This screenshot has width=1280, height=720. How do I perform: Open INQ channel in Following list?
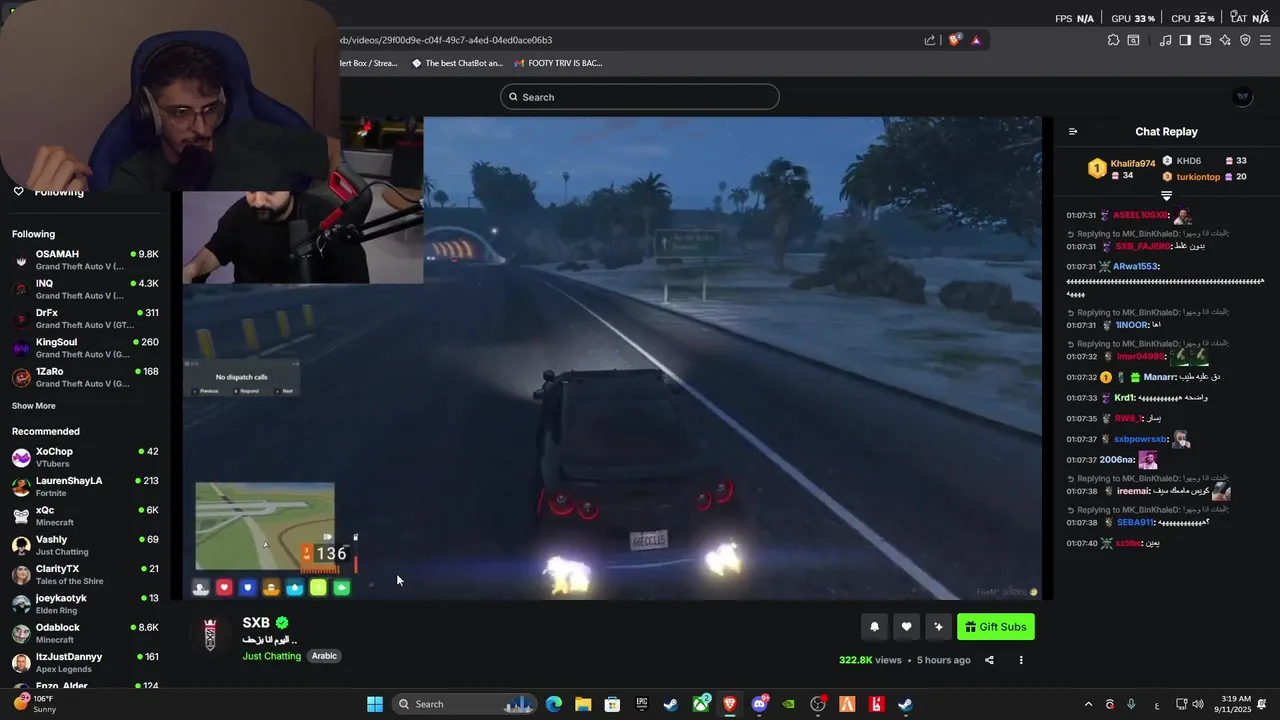85,289
